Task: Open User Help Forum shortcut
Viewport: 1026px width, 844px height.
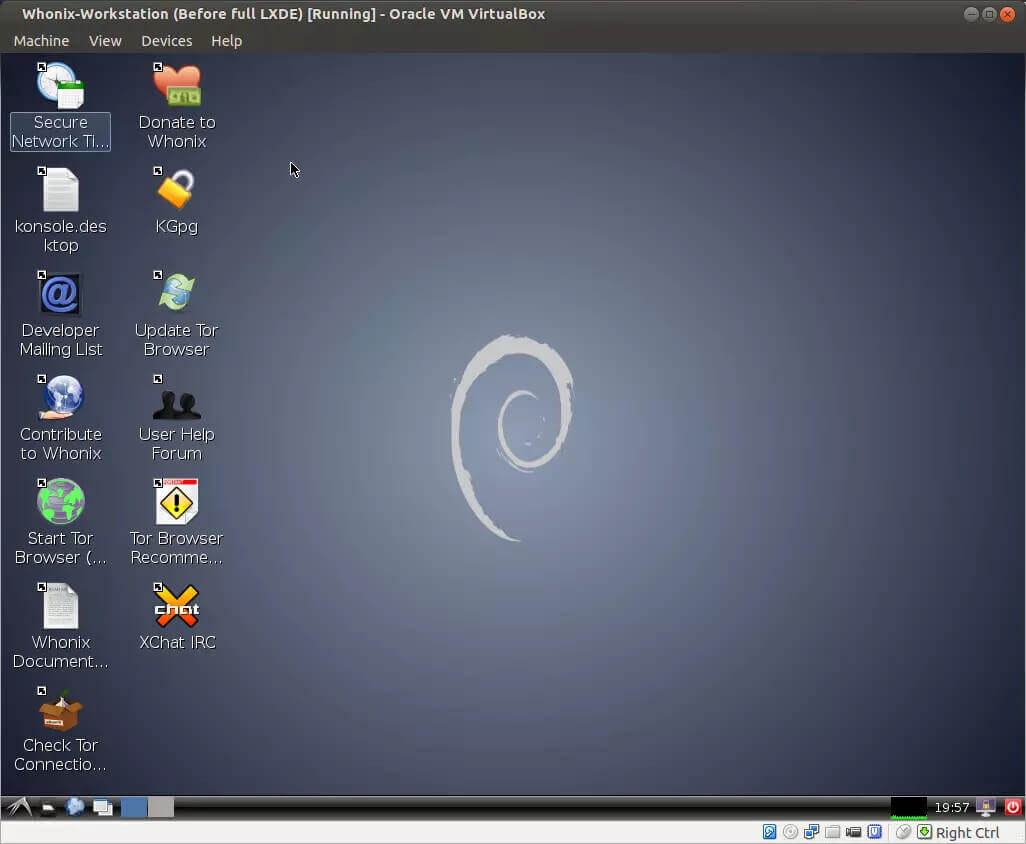Action: [176, 398]
